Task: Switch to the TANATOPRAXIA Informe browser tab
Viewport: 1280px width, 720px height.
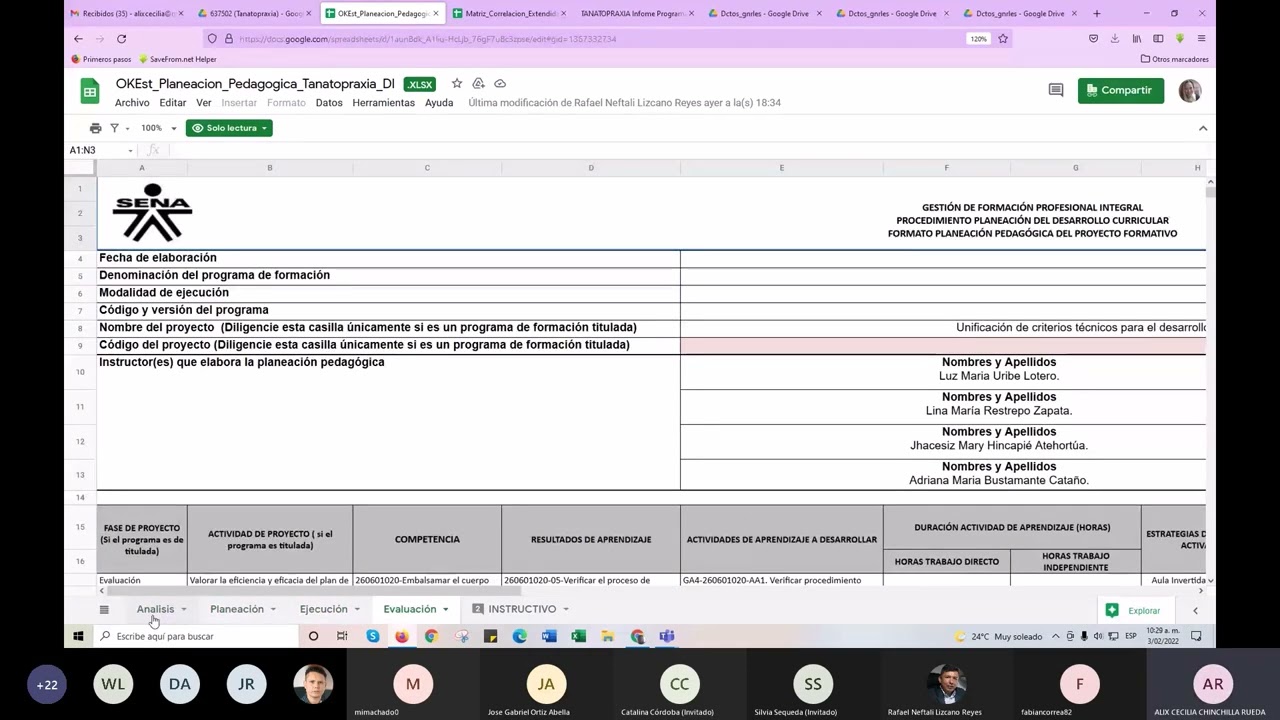Action: pyautogui.click(x=636, y=14)
